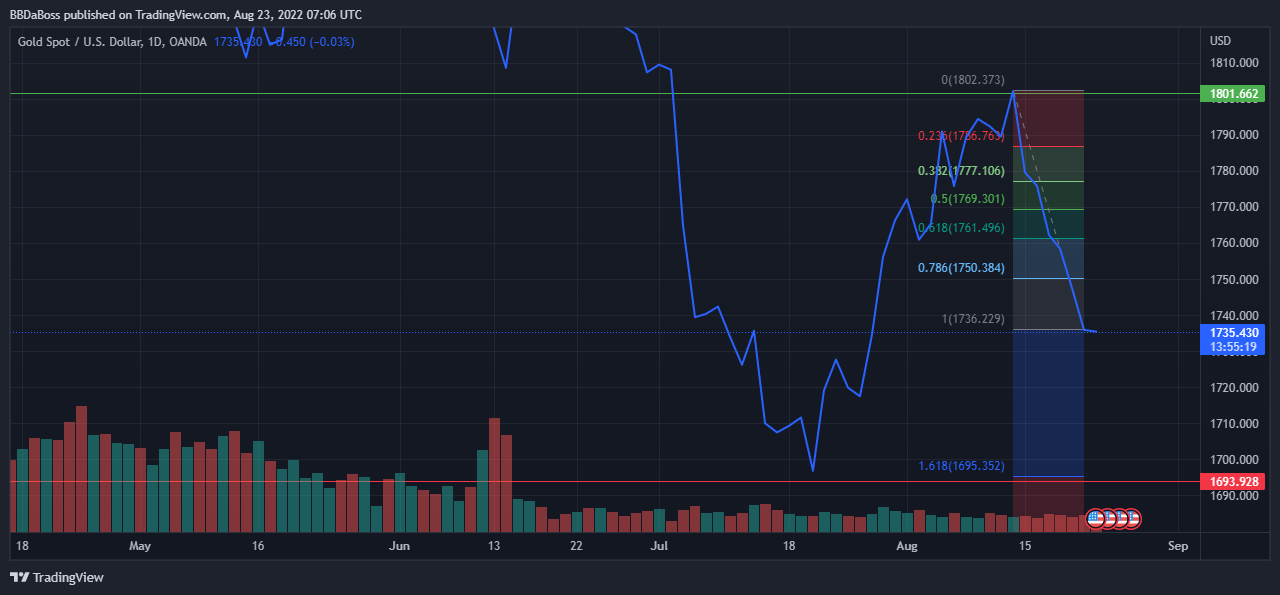Screen dimensions: 1280x595
Task: Click the Fibonacci 1(1736.229) level label
Action: [x=973, y=319]
